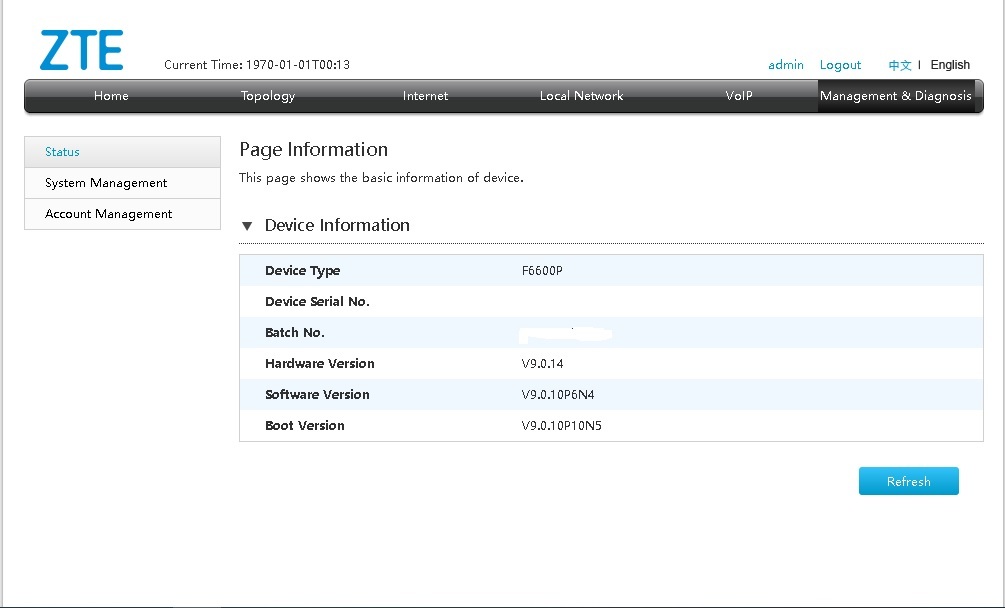Click the Device Type label
Screen dimensions: 1005x608
(x=303, y=271)
